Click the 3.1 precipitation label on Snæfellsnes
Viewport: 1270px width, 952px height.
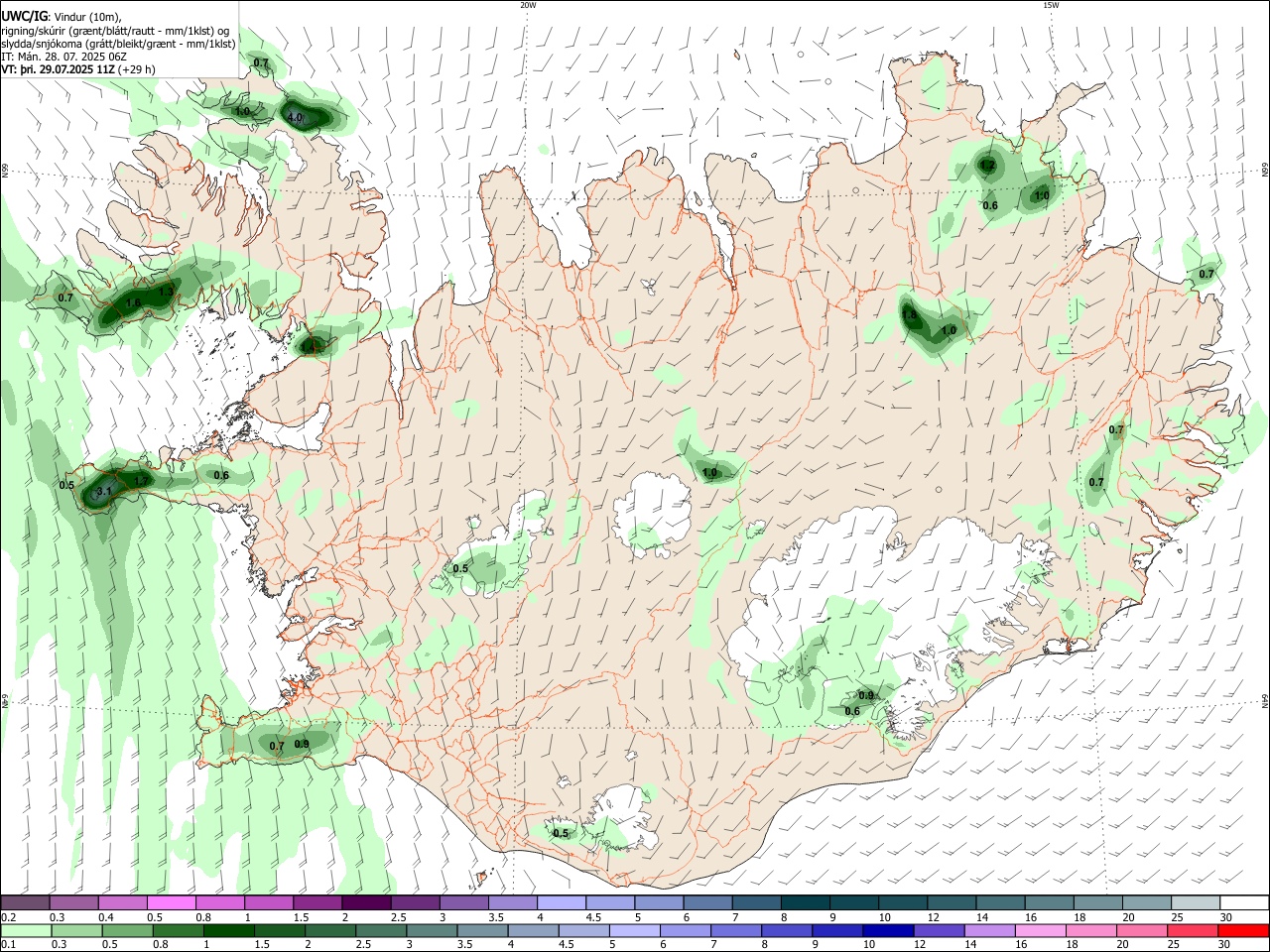pyautogui.click(x=106, y=491)
